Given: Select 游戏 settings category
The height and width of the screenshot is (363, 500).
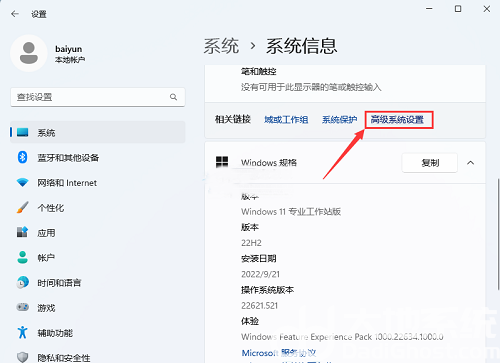Looking at the screenshot, I should pyautogui.click(x=97, y=308).
